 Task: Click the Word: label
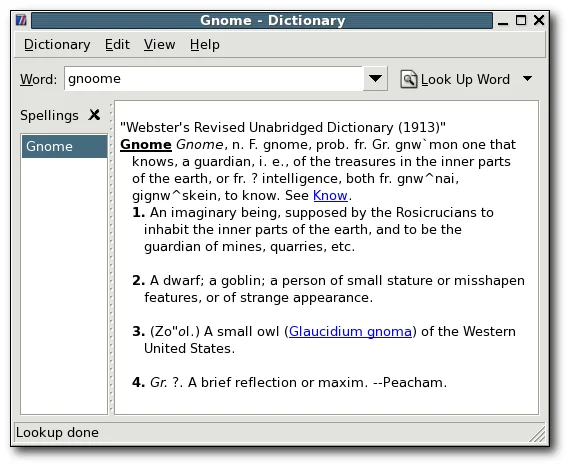pyautogui.click(x=38, y=79)
